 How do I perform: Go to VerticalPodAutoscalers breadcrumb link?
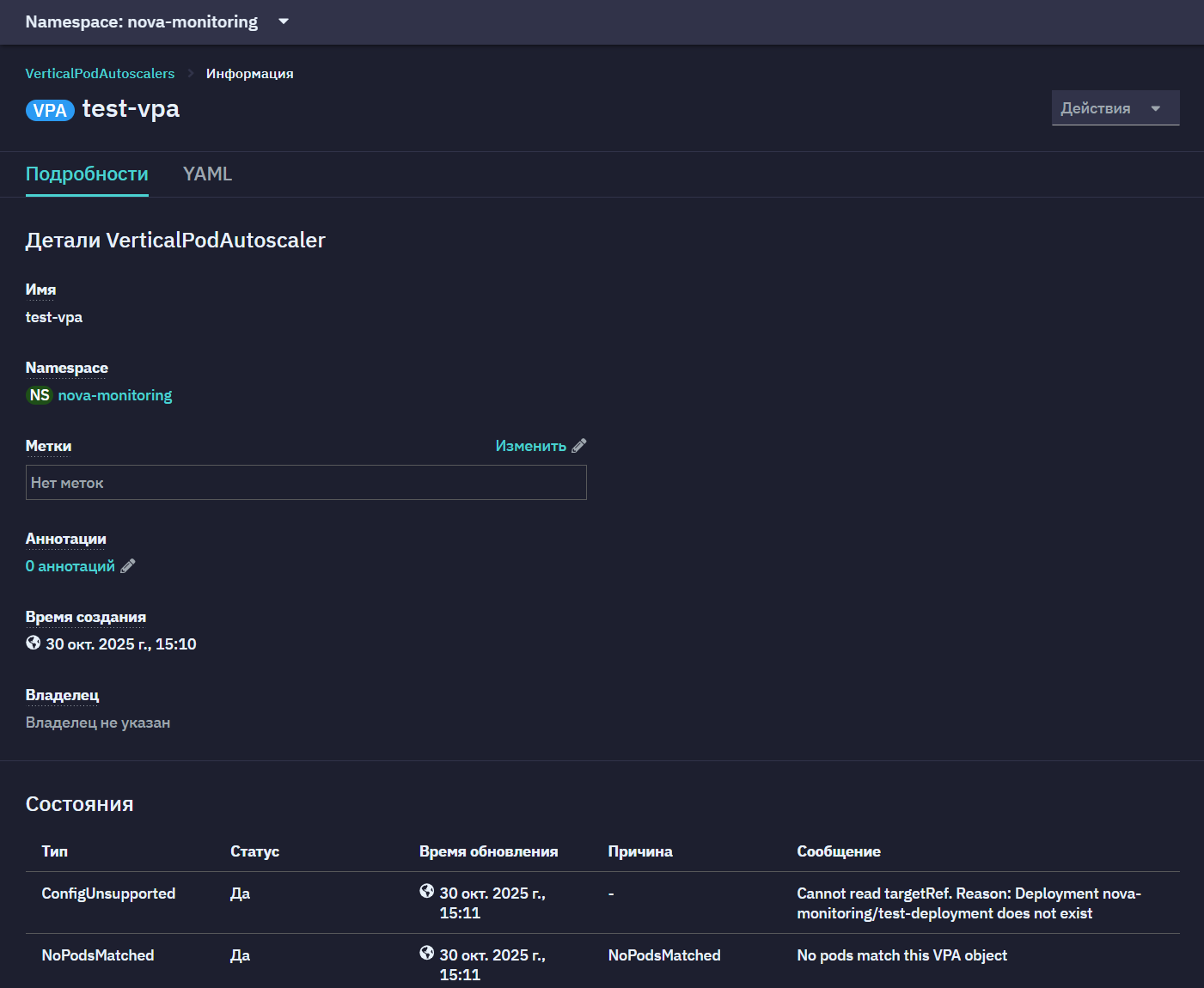tap(100, 74)
